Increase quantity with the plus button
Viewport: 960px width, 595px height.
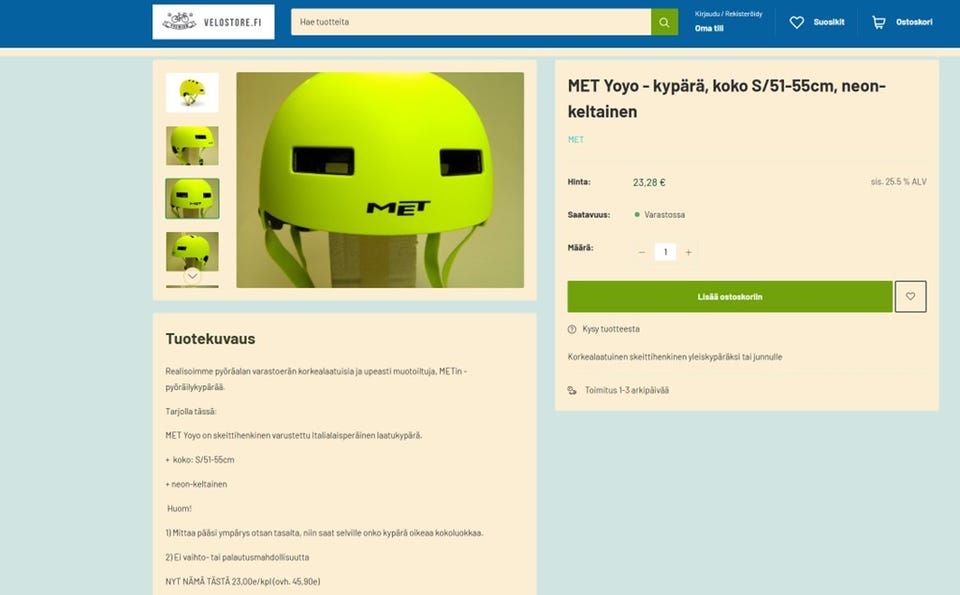pyautogui.click(x=688, y=252)
